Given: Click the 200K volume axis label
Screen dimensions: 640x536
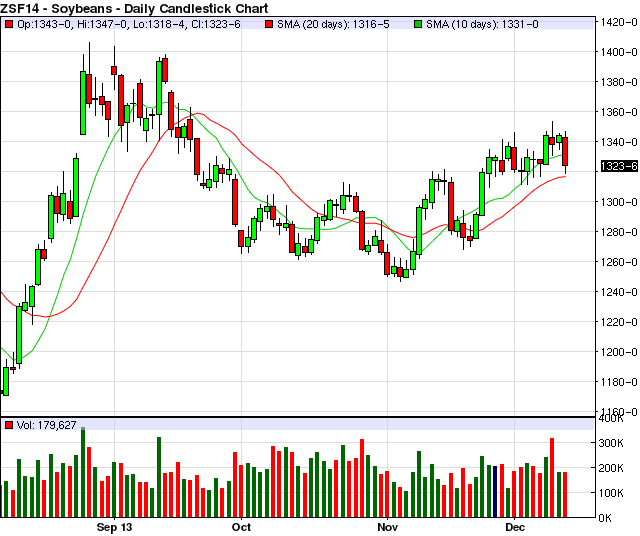Looking at the screenshot, I should 612,468.
